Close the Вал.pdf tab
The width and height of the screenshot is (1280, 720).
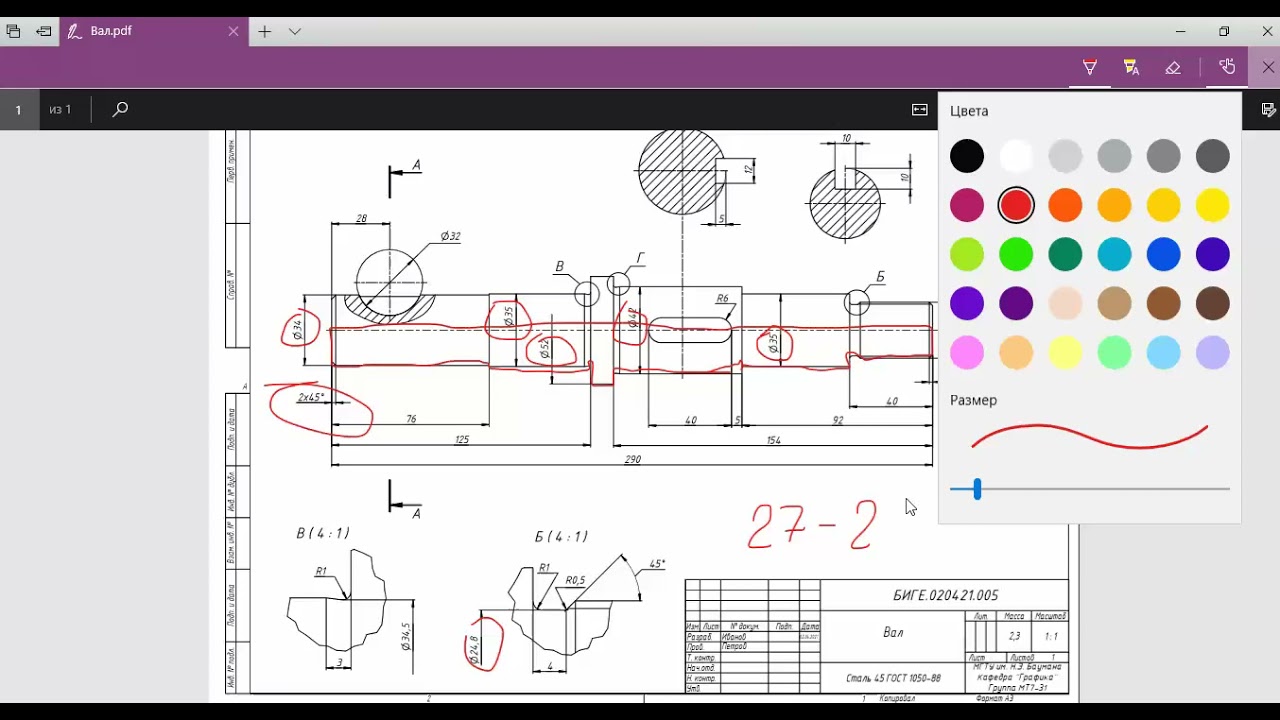[233, 31]
